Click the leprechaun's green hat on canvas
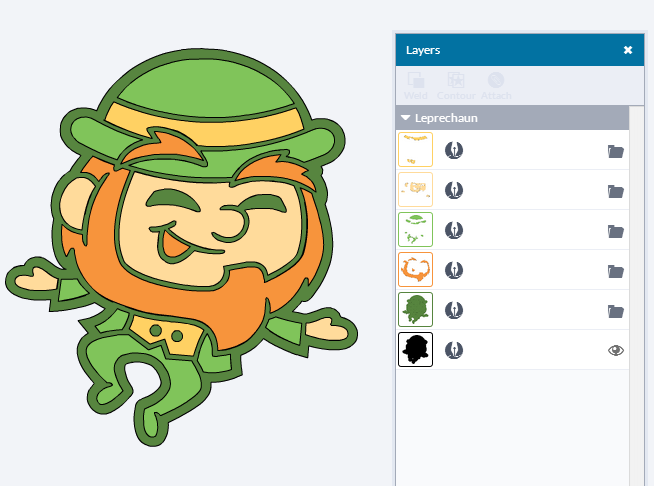 pyautogui.click(x=204, y=90)
